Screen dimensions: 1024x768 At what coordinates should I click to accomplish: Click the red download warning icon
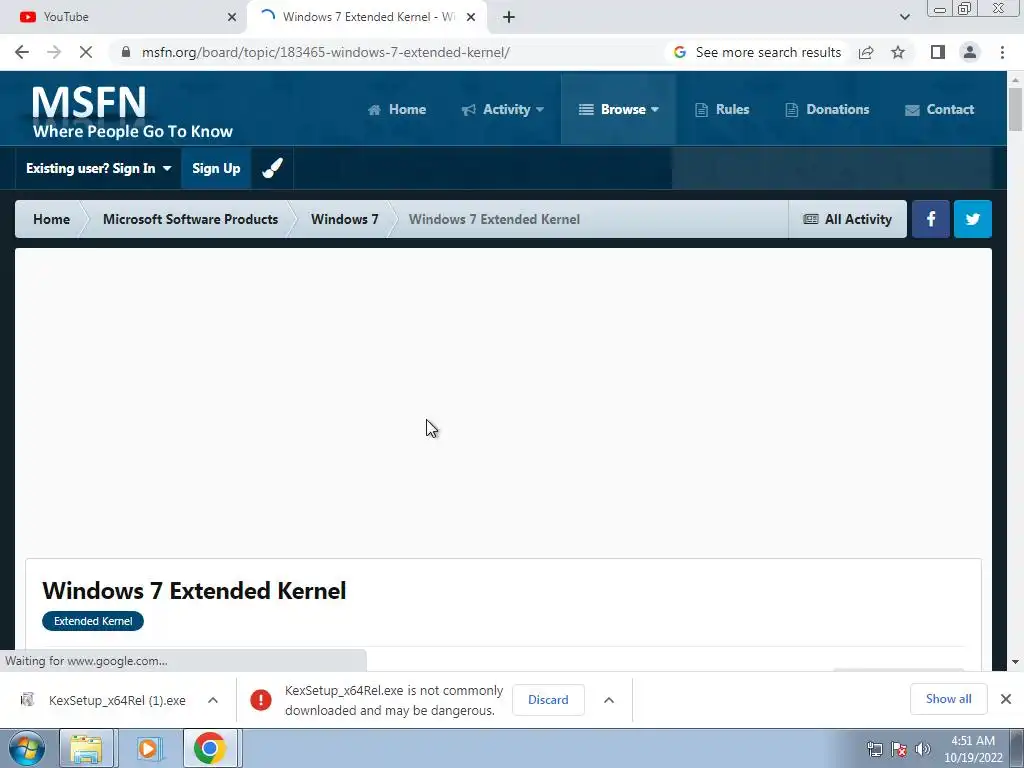261,700
